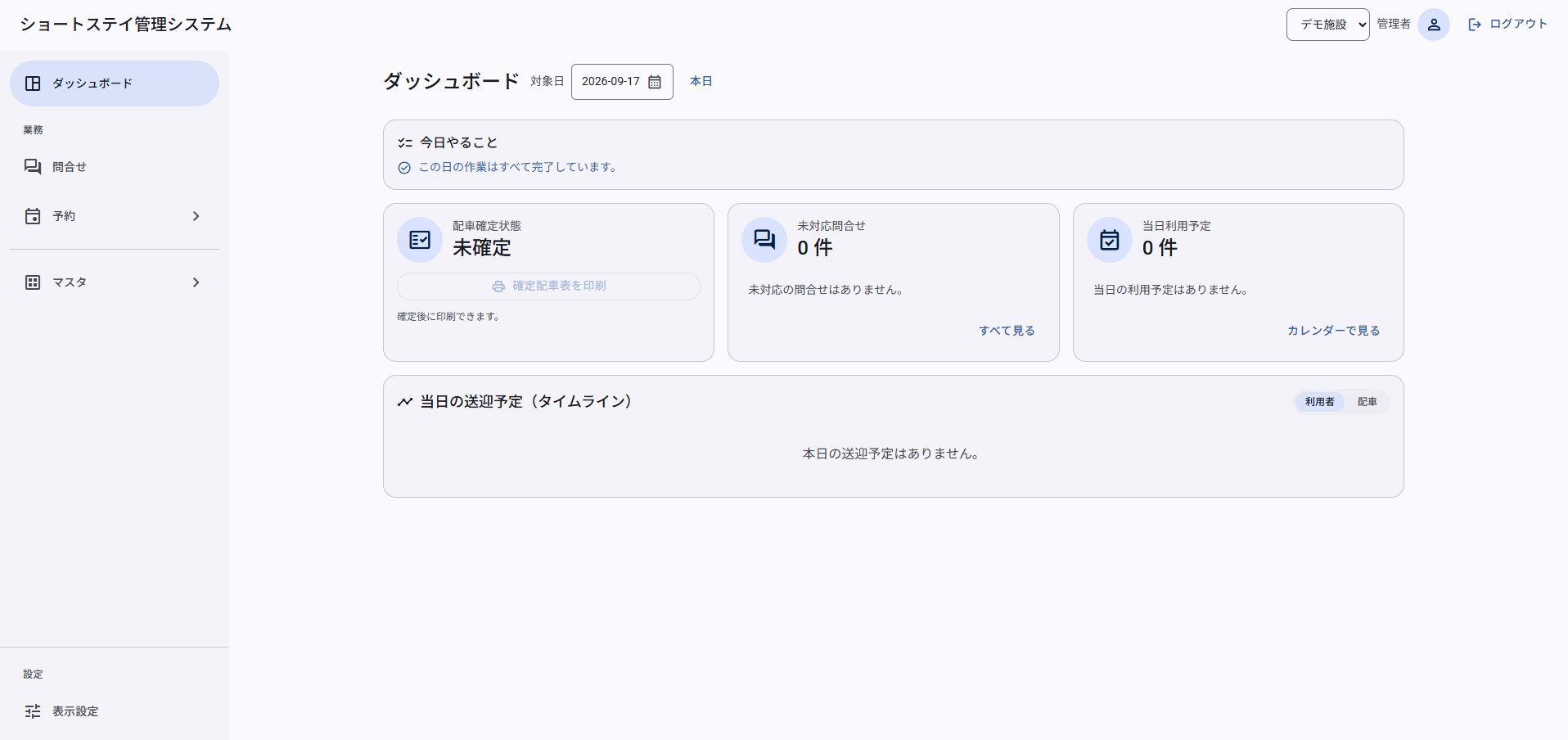Click the 問合せ chat icon in sidebar
Image resolution: width=1568 pixels, height=740 pixels.
tap(33, 167)
